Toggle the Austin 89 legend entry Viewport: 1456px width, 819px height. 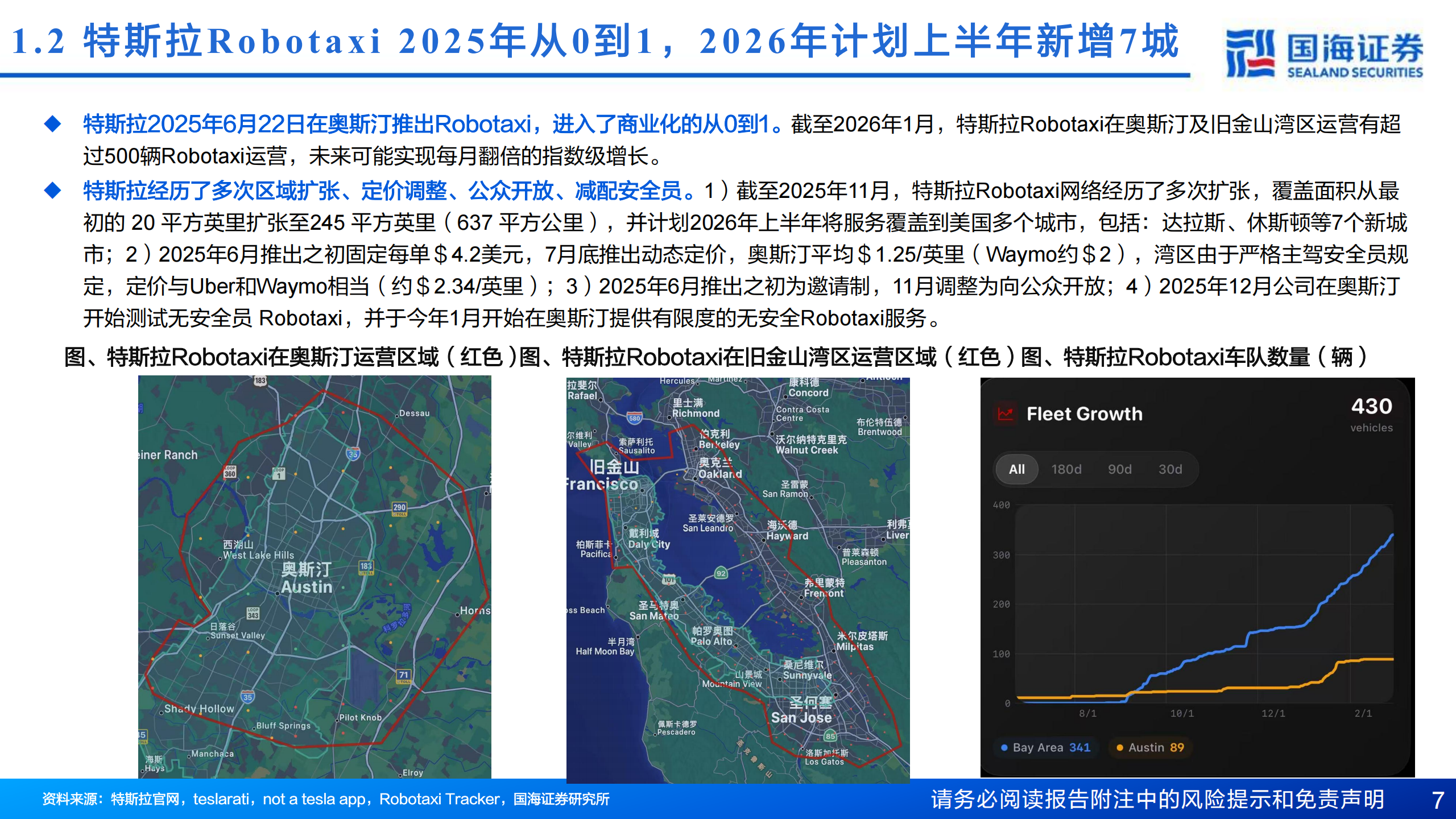point(1150,747)
